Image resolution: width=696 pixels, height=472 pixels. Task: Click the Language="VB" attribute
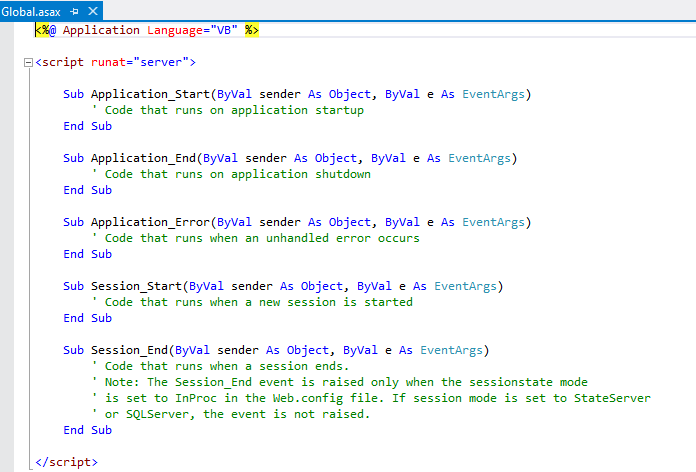point(192,30)
